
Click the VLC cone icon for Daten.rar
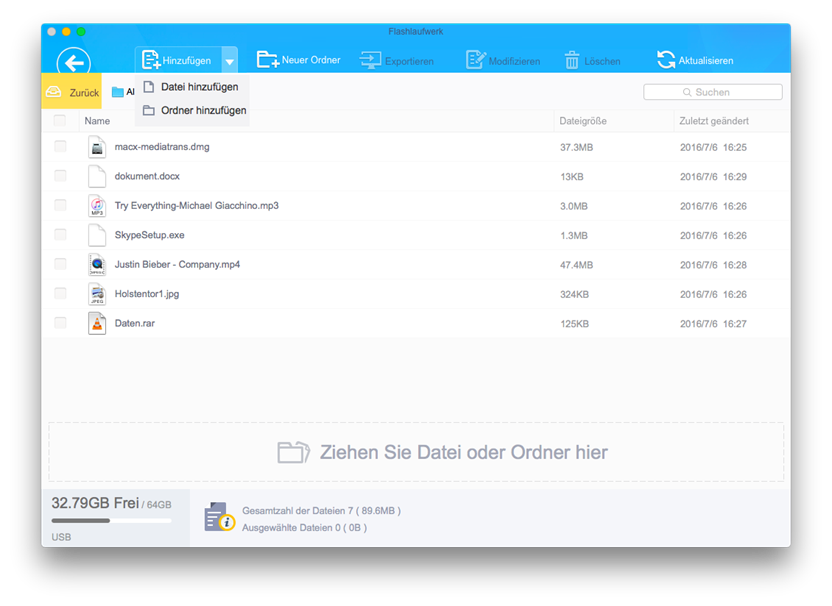(97, 323)
